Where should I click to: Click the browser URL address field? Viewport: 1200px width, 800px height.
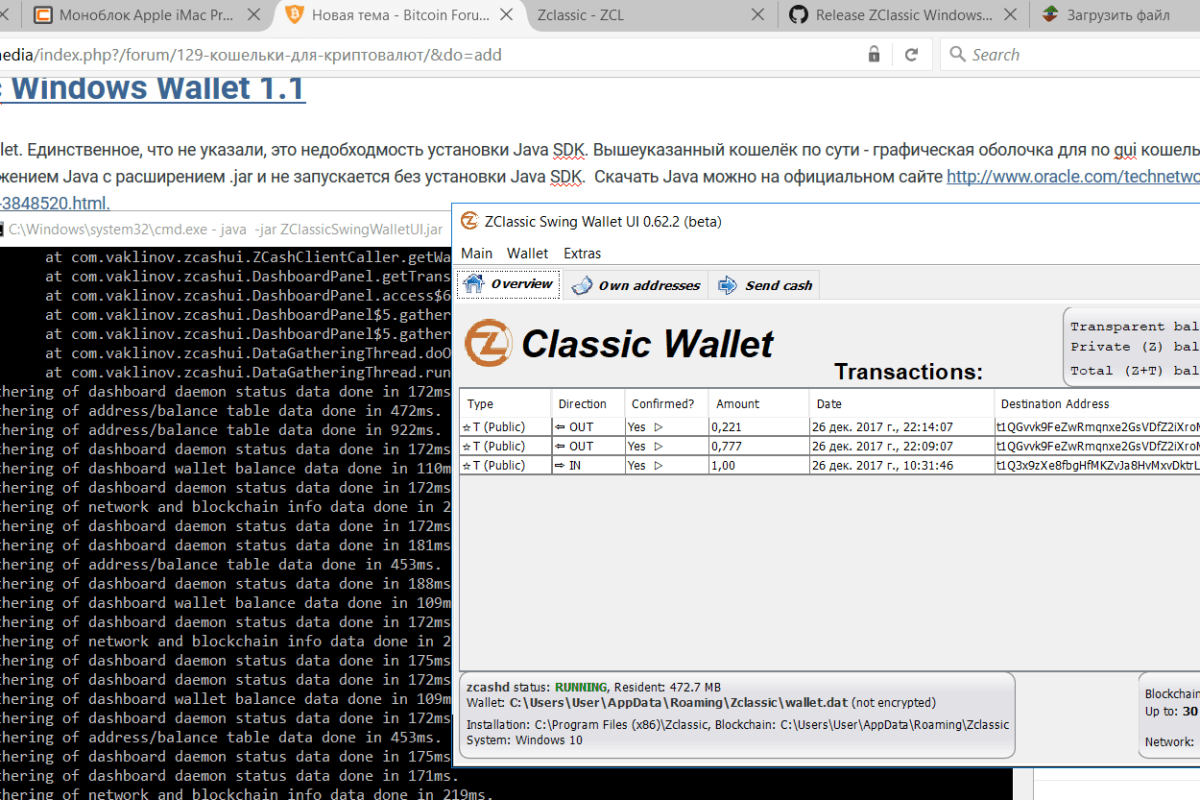430,54
